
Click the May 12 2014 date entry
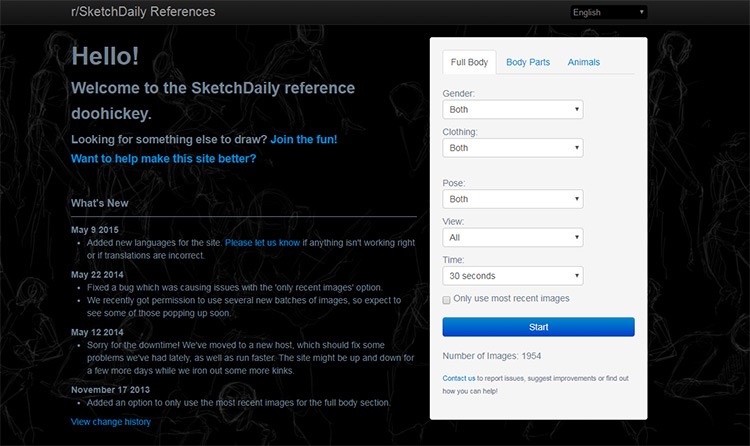click(97, 332)
